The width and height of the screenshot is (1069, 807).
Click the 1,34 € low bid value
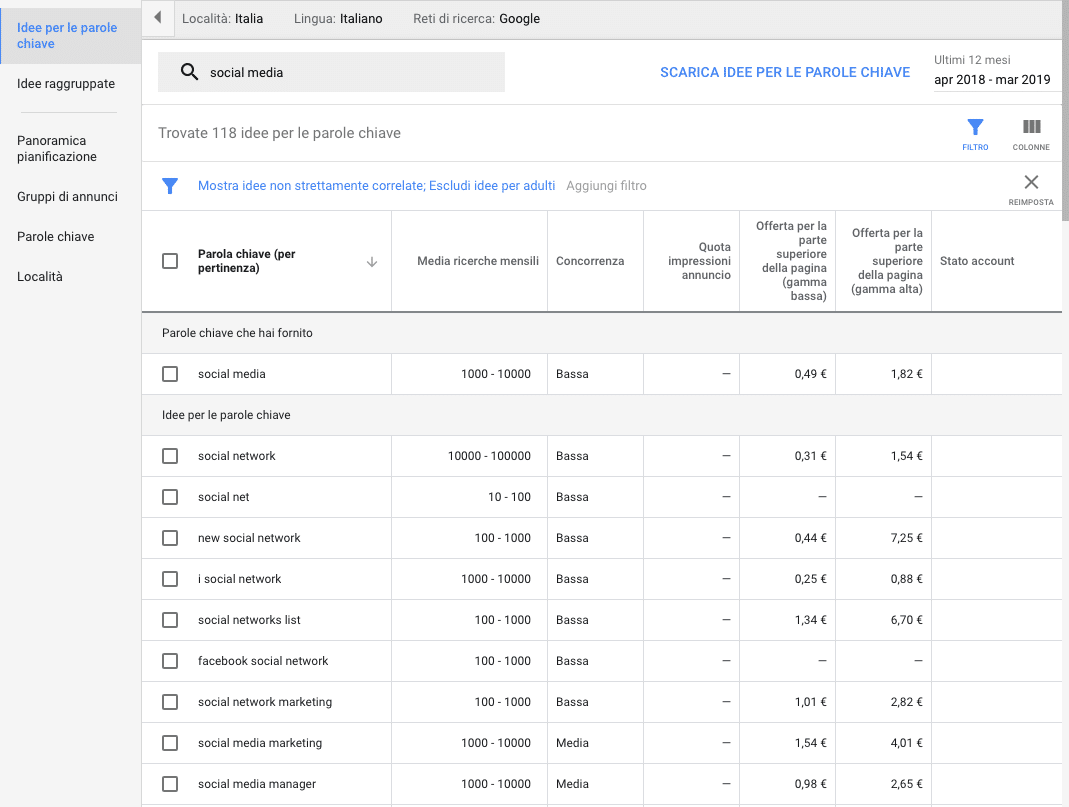811,620
